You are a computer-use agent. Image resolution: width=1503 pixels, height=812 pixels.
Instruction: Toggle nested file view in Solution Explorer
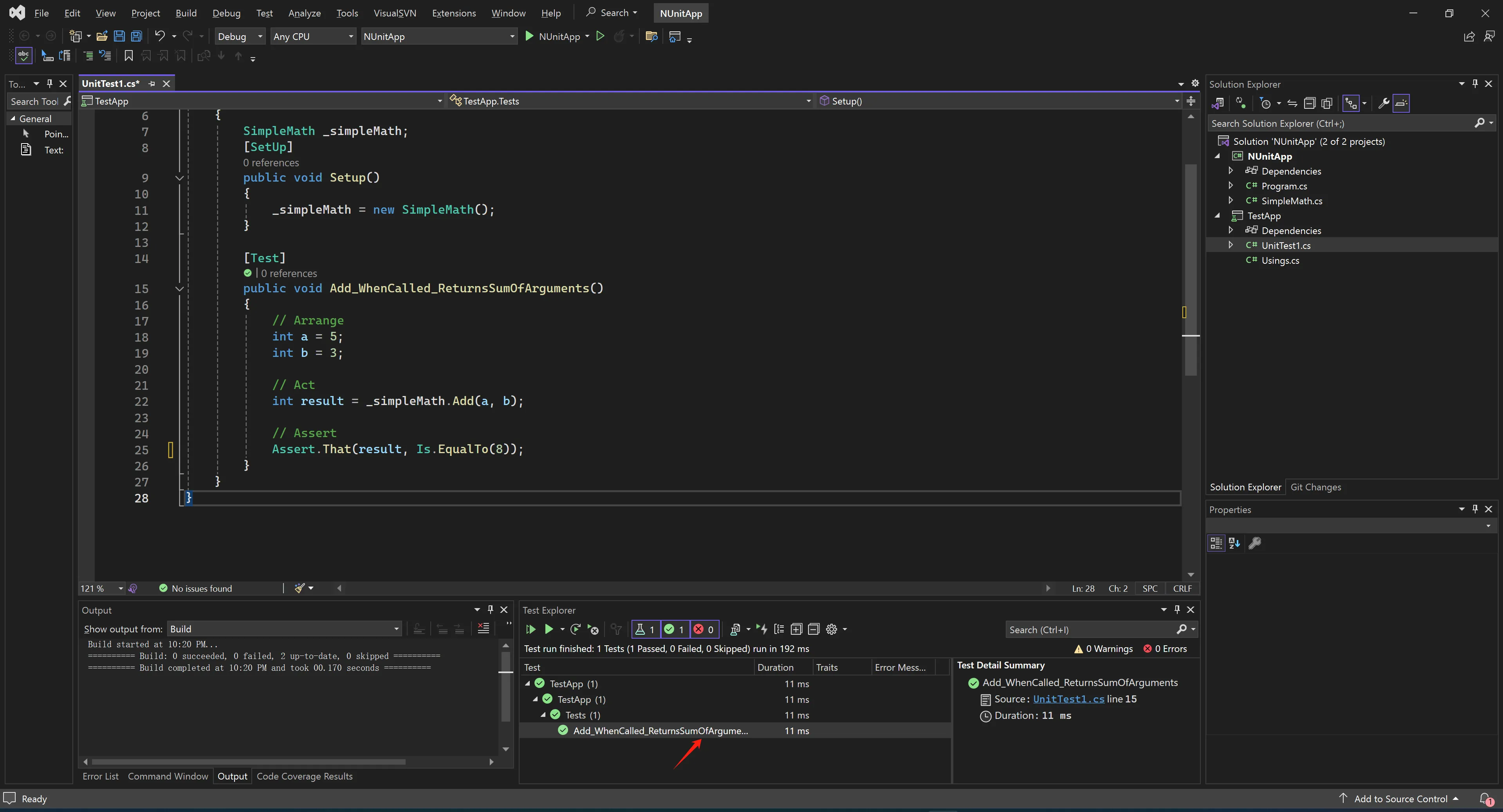[1351, 104]
